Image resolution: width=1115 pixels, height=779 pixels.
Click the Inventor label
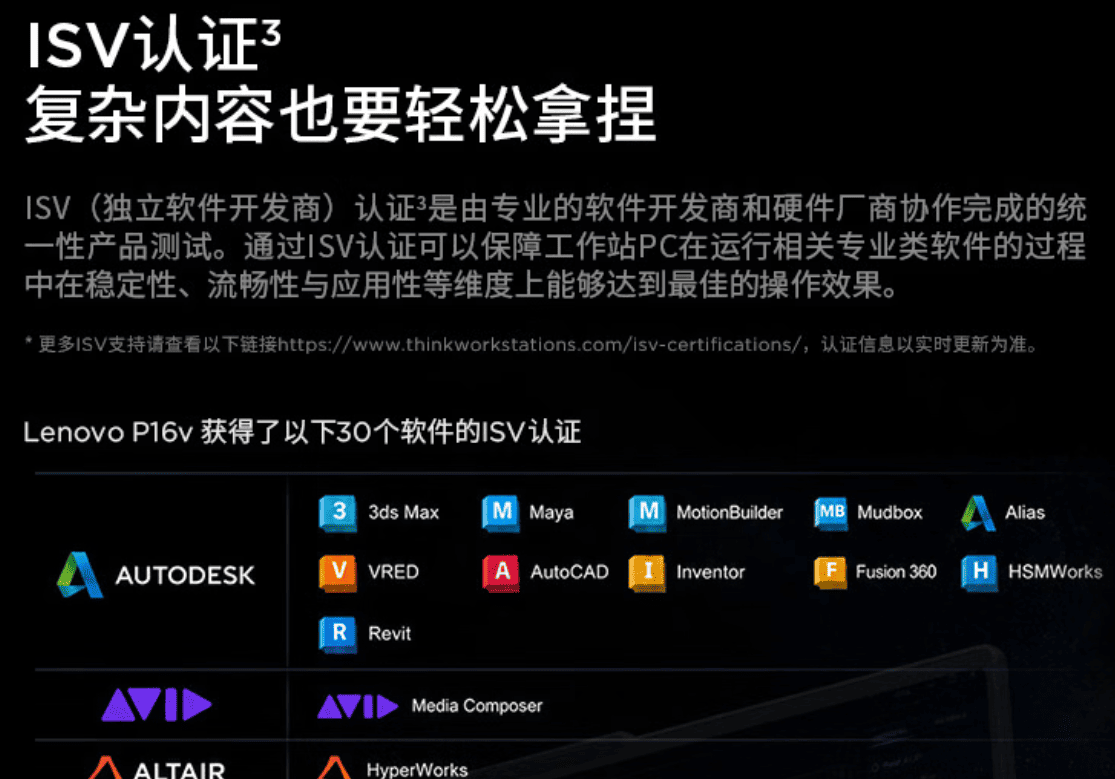click(x=710, y=573)
